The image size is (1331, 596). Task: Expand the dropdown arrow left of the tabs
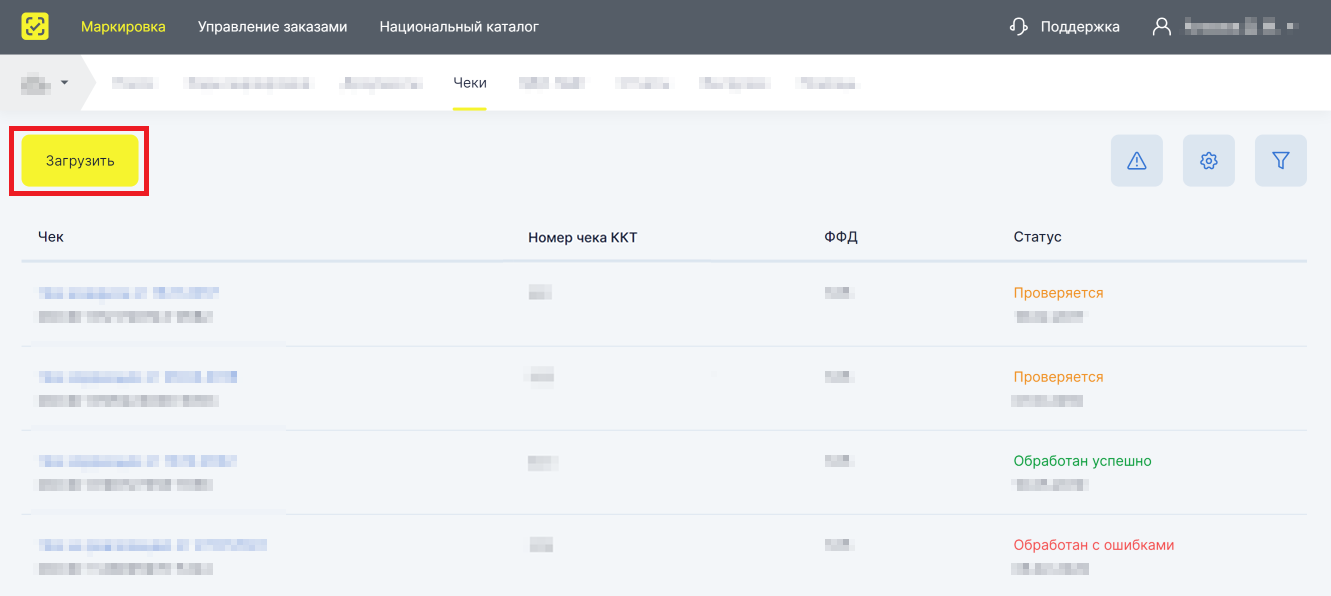[x=64, y=83]
